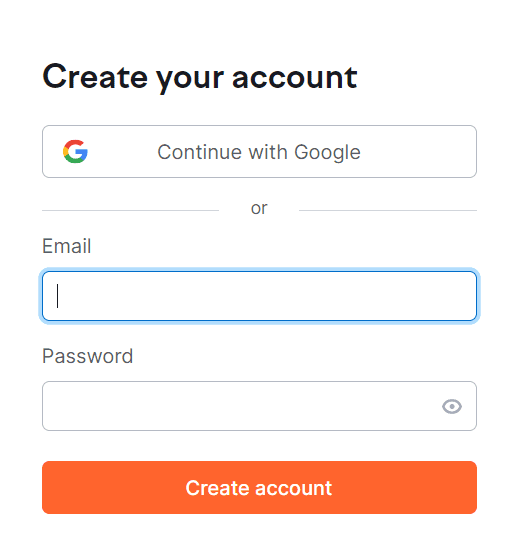Click the word "Create" in the page title
527x545 pixels.
95,77
